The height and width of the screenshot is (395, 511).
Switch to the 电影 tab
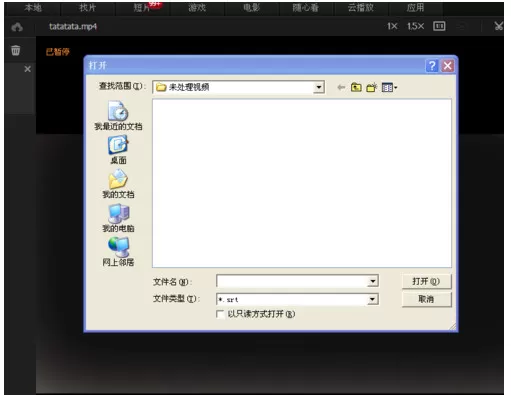tap(251, 7)
